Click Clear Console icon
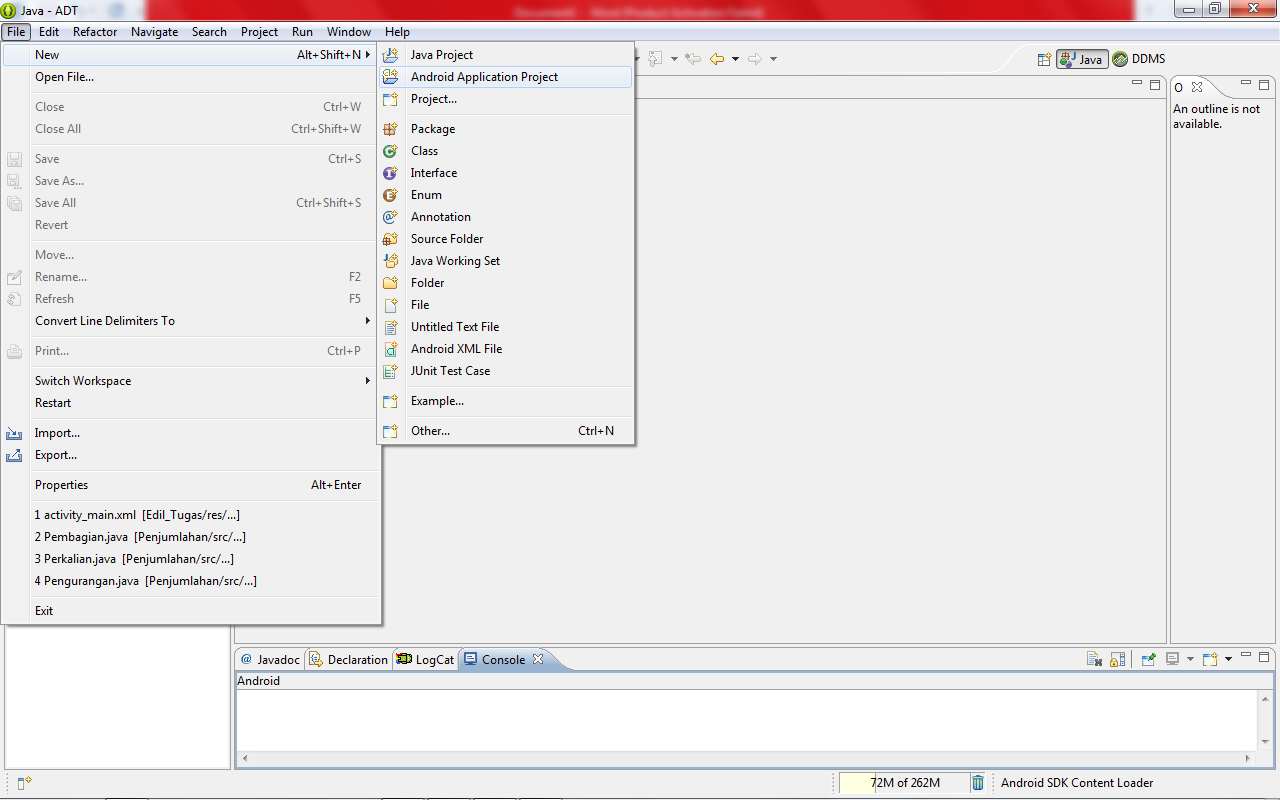The width and height of the screenshot is (1280, 800). point(1095,659)
